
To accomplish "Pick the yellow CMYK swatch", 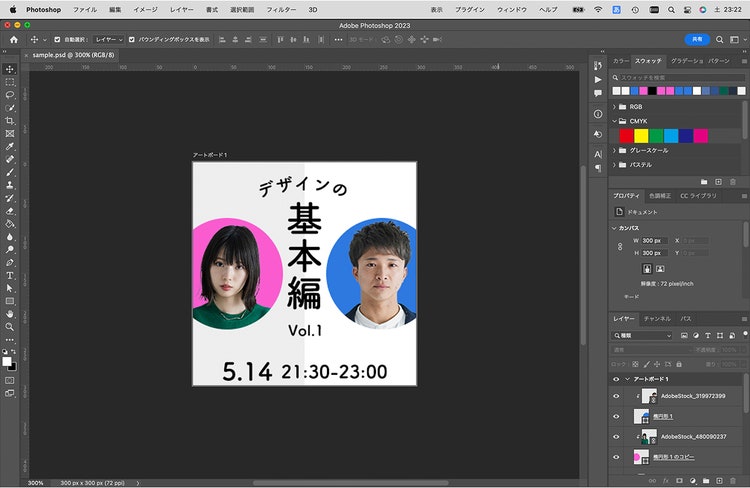I will 641,136.
